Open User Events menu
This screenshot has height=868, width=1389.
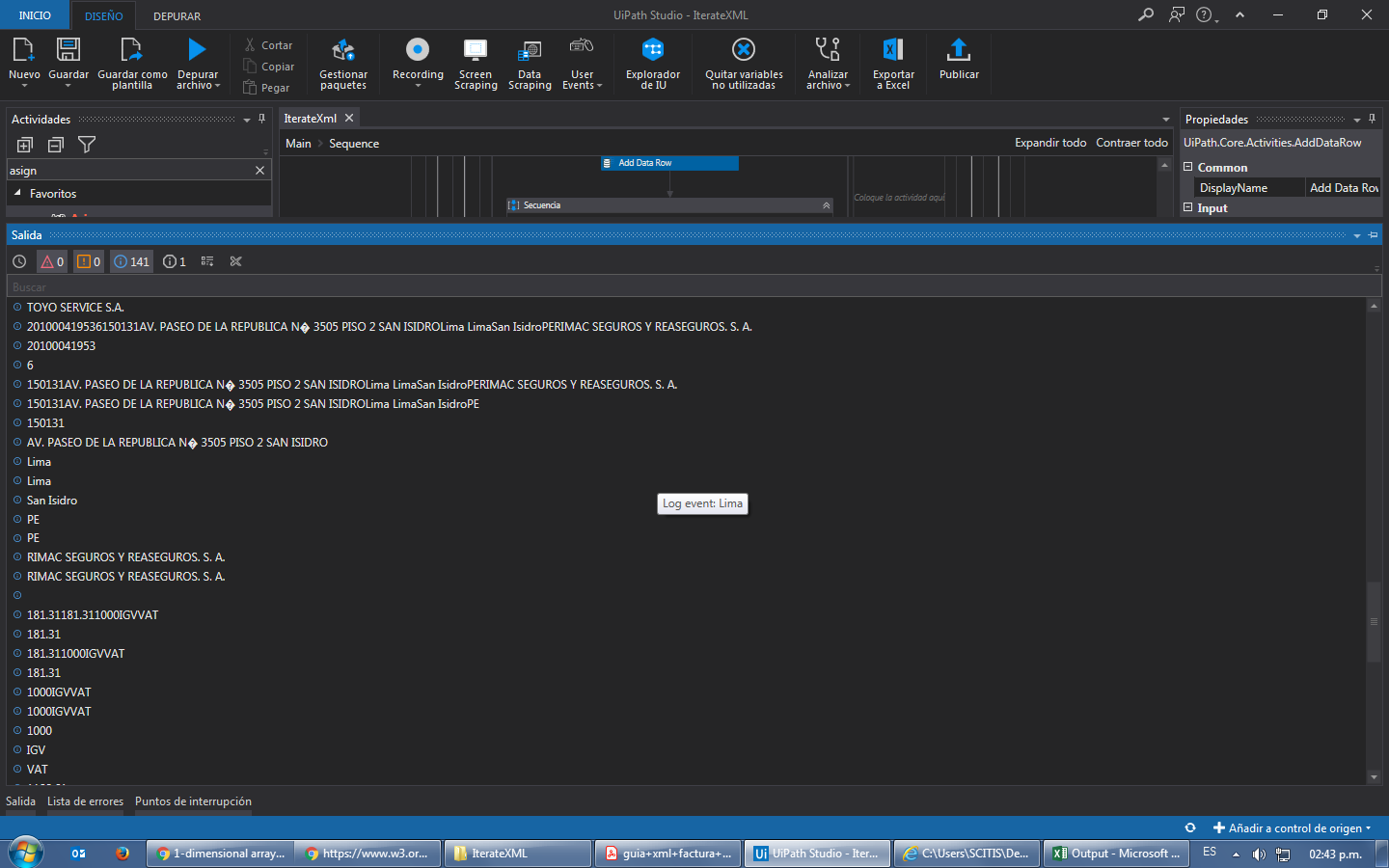[x=582, y=63]
